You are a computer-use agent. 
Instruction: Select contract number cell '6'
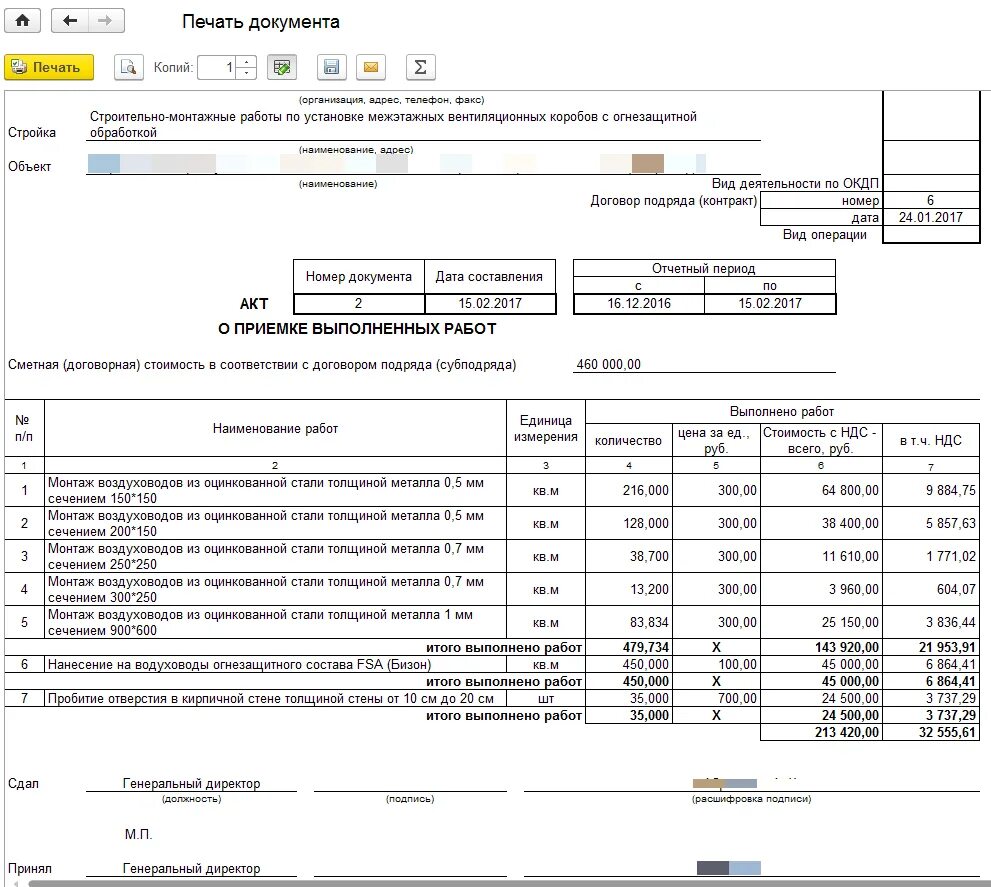coord(930,200)
